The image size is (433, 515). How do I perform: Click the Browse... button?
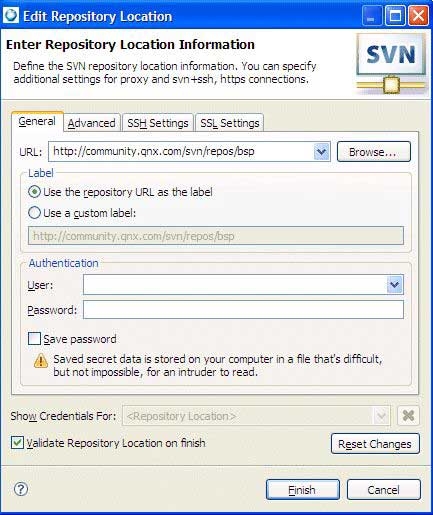pos(374,152)
